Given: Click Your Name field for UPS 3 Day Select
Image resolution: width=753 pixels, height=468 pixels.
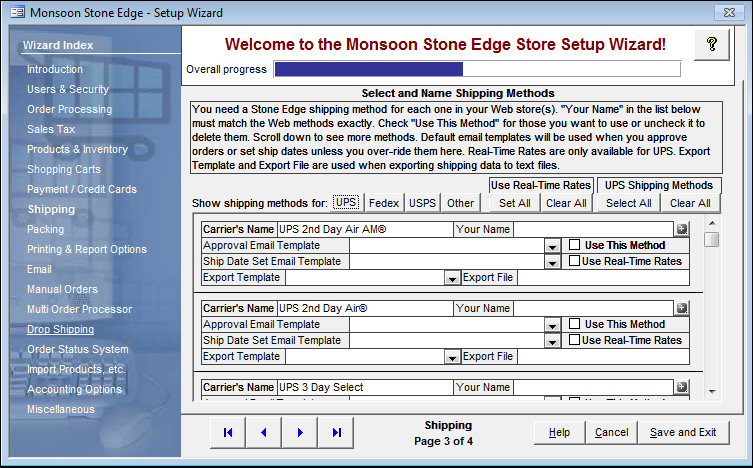Looking at the screenshot, I should coord(594,387).
